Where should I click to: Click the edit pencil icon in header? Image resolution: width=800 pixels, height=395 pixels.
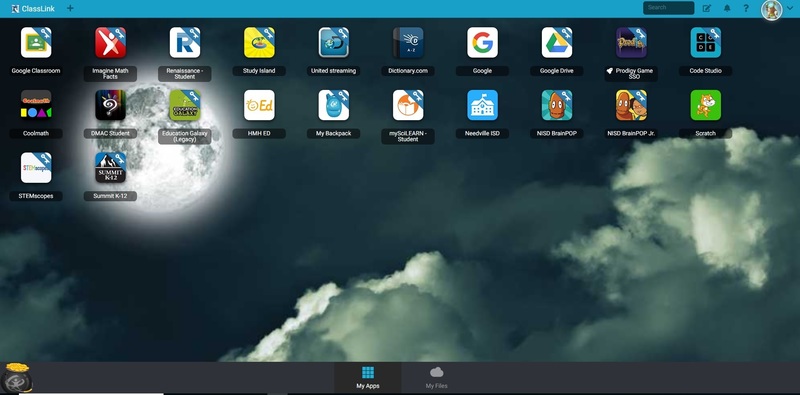click(707, 8)
